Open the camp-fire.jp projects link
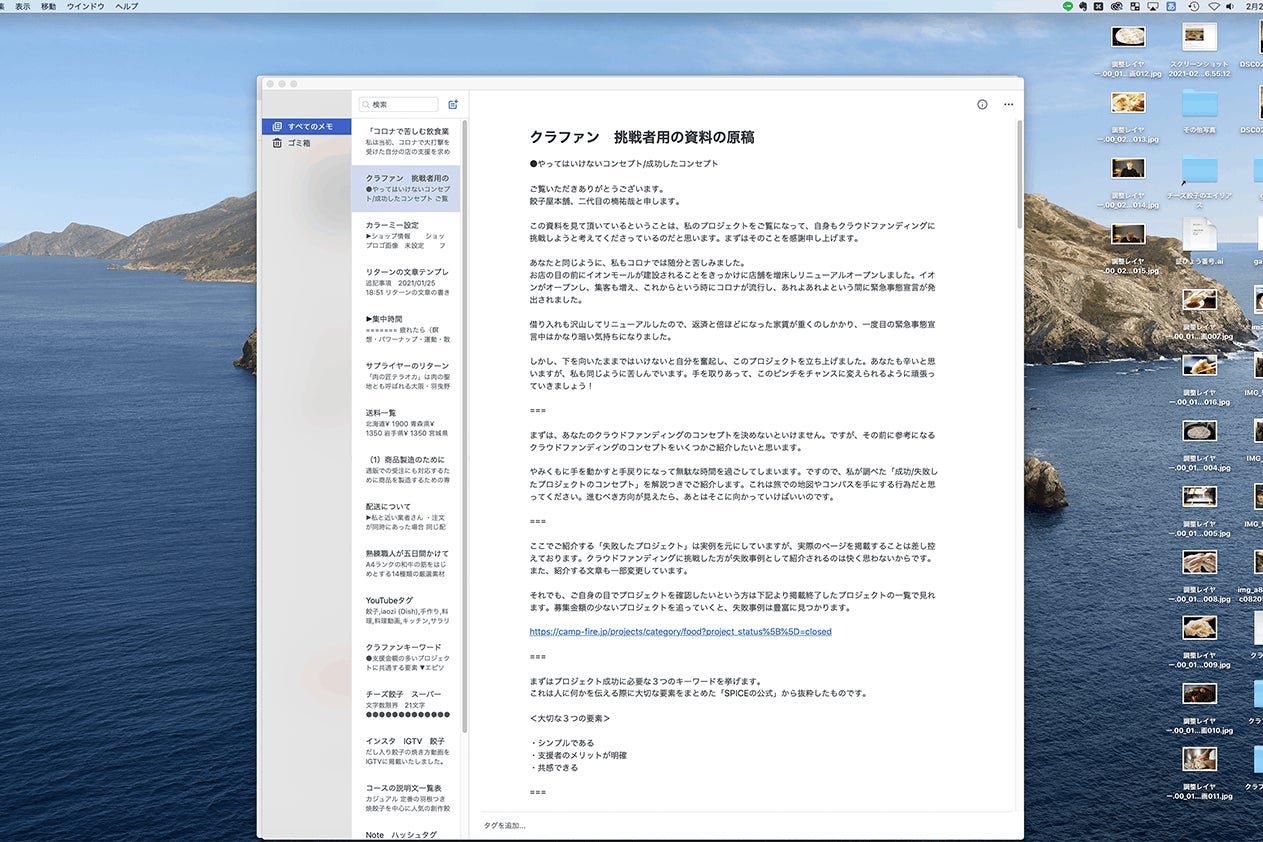Viewport: 1263px width, 842px height. click(680, 632)
